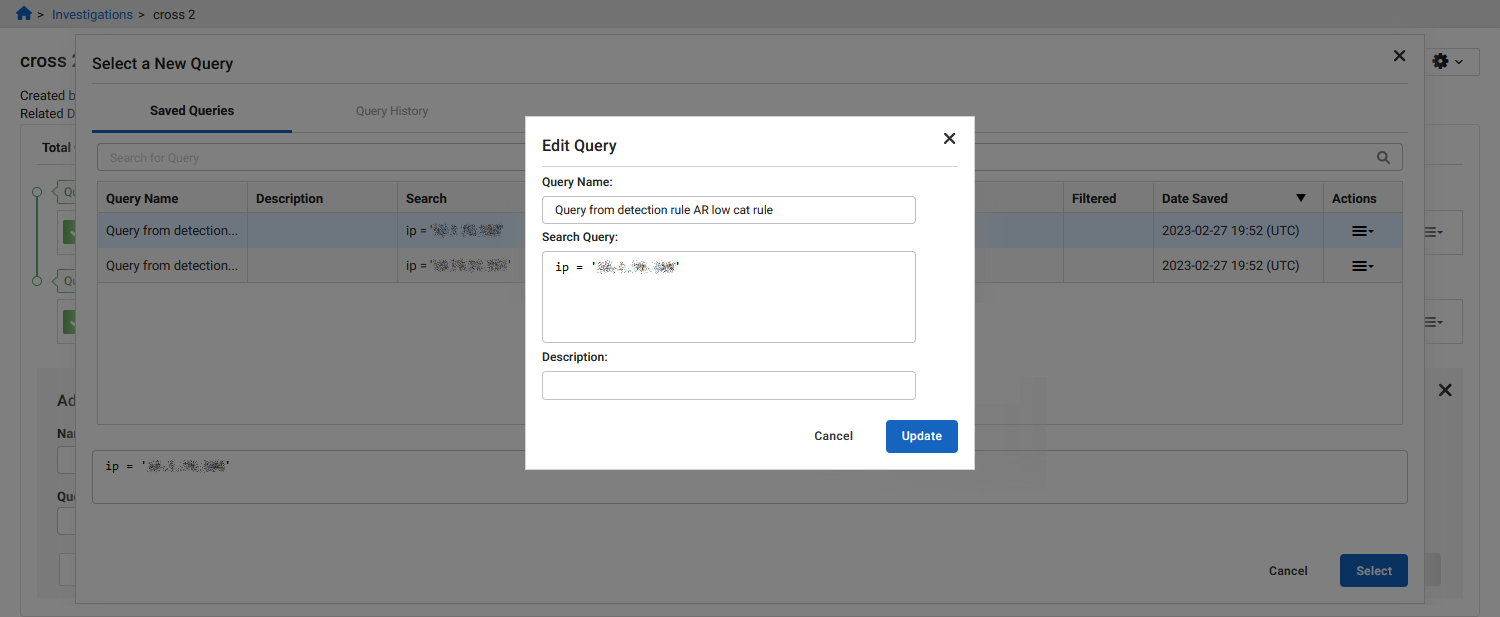Screen dimensions: 1500x617
Task: Click the Select button at the bottom
Action: [1373, 570]
